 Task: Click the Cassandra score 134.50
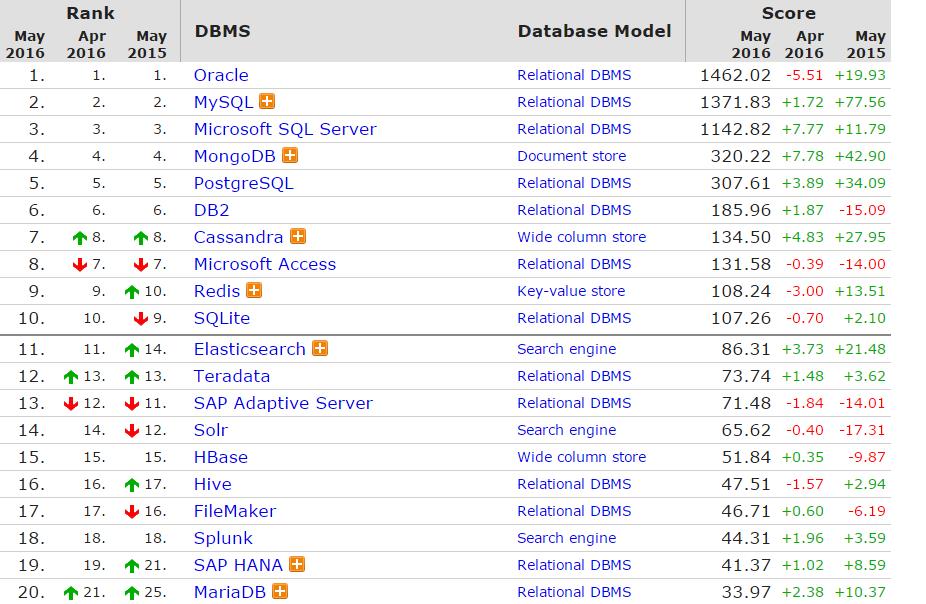tap(741, 237)
